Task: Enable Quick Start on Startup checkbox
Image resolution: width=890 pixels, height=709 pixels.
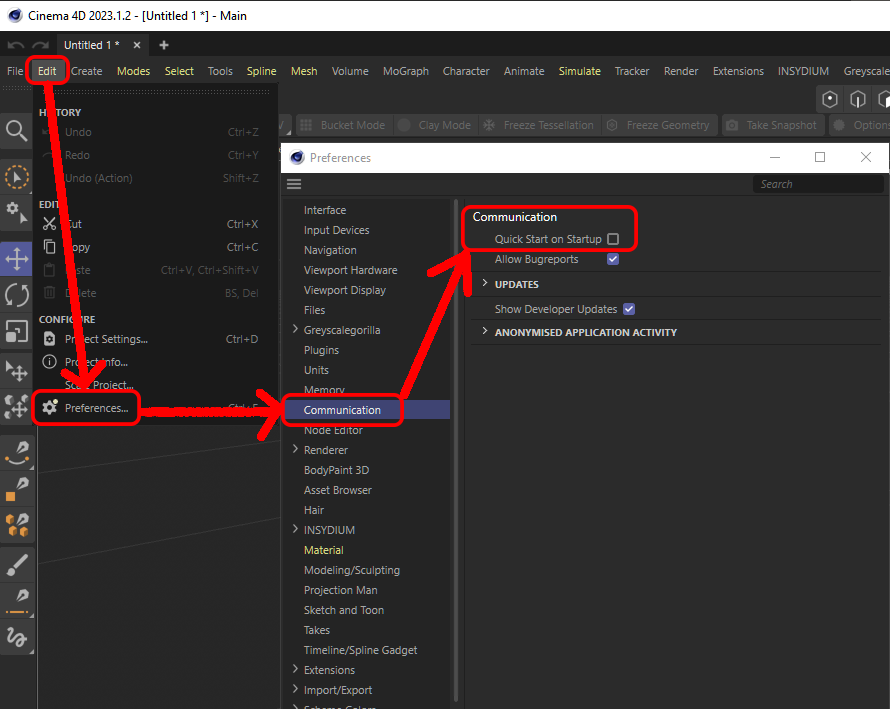Action: coord(613,239)
